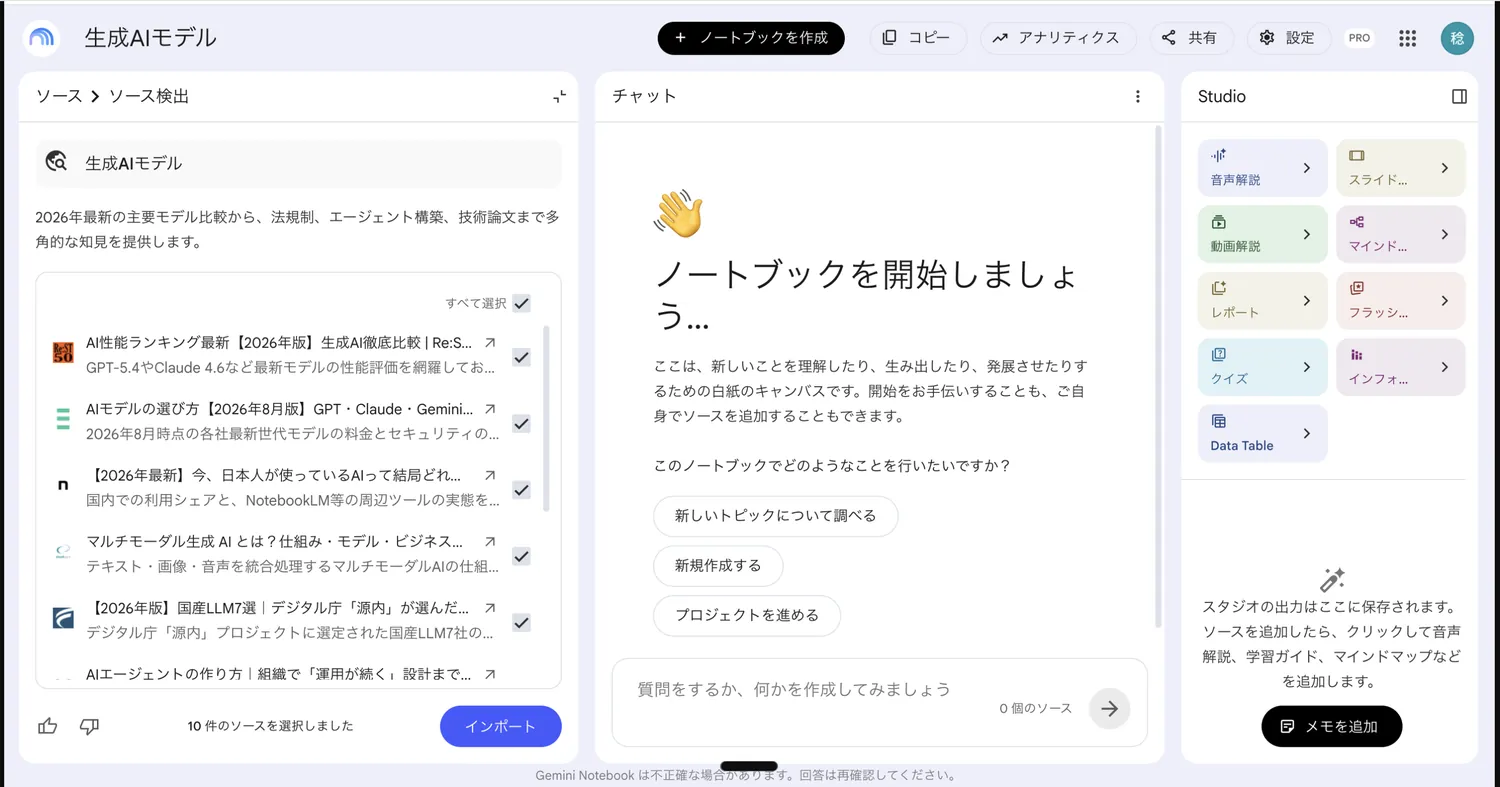This screenshot has width=1500, height=787.
Task: Click the コピー button
Action: [x=918, y=38]
